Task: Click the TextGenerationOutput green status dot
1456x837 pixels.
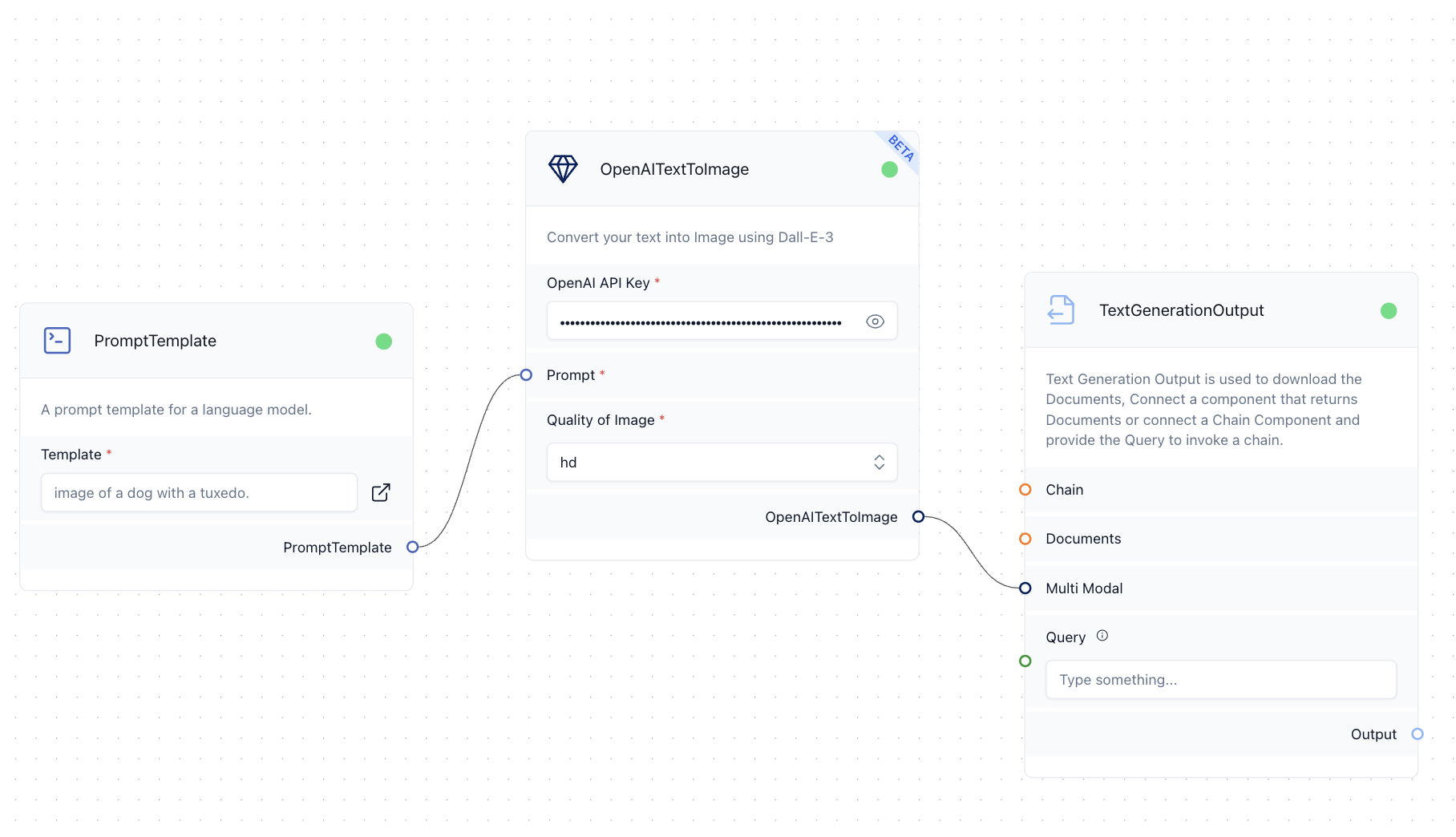Action: coord(1389,311)
